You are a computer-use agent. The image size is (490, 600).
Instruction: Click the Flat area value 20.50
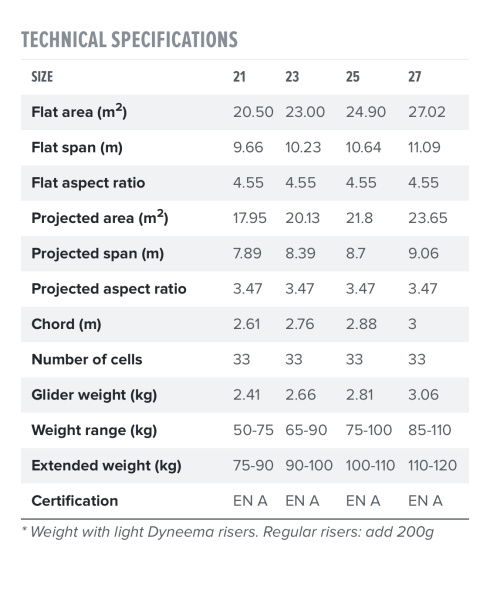(x=253, y=112)
